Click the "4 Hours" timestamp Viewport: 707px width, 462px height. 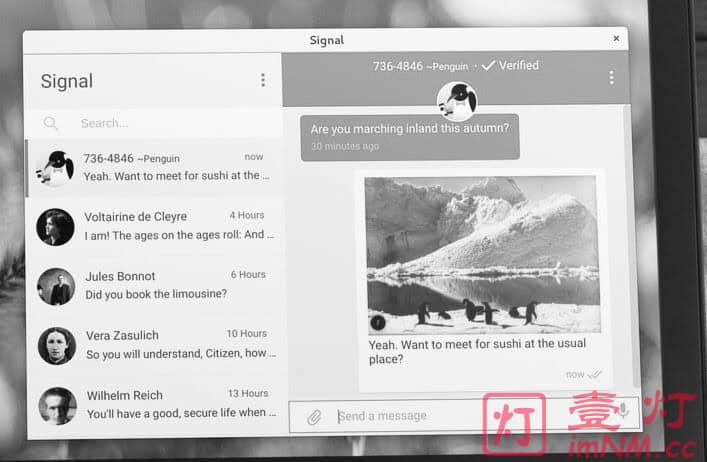point(247,215)
